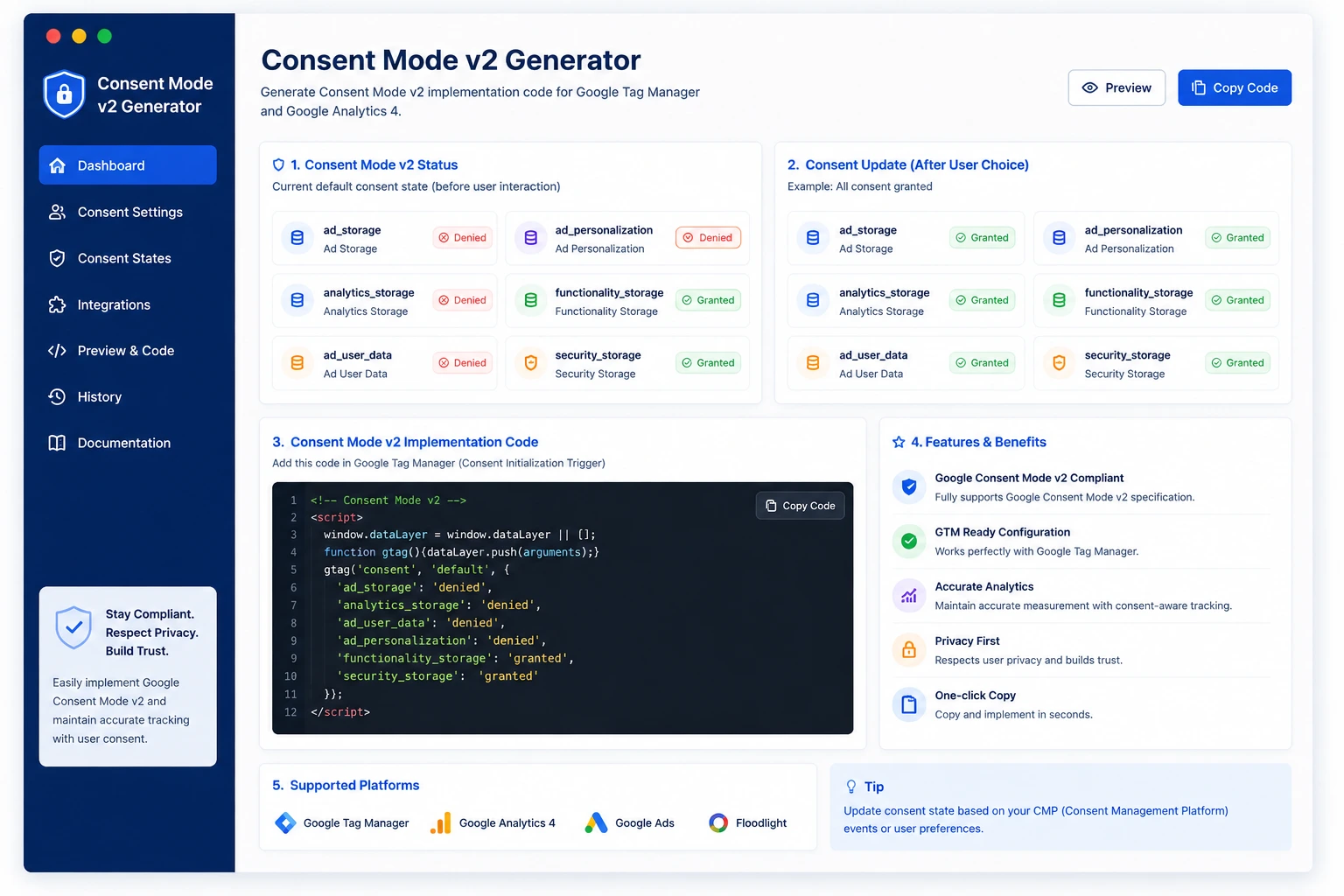
Task: Click shield icon beside Consent Mode v2 Status
Action: coord(279,164)
